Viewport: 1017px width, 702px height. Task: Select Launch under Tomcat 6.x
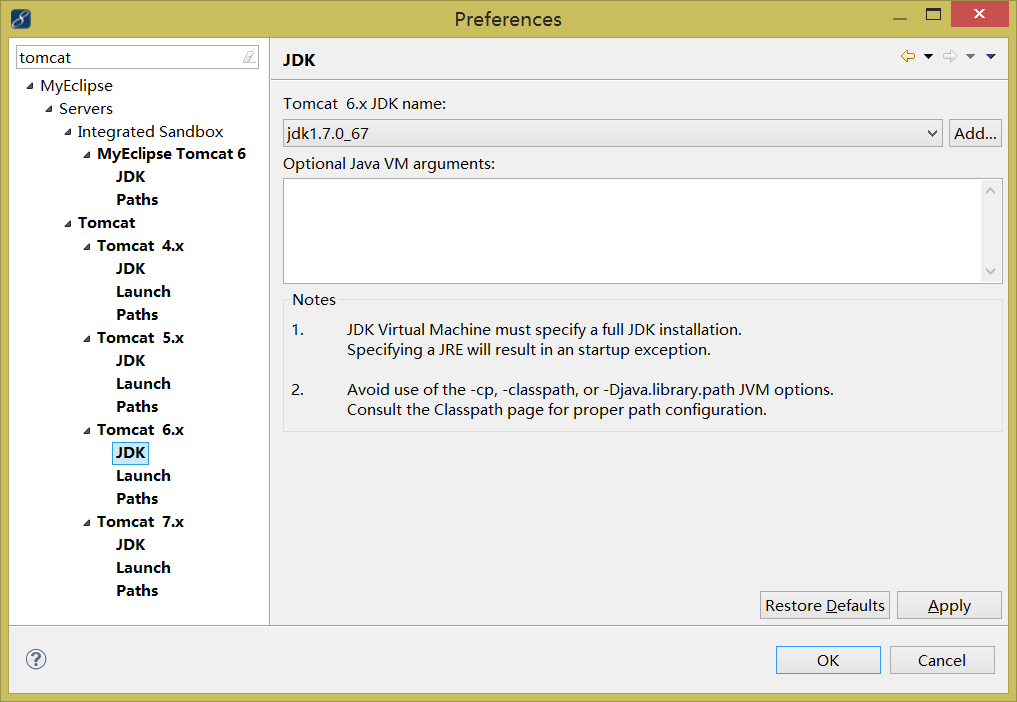point(143,476)
